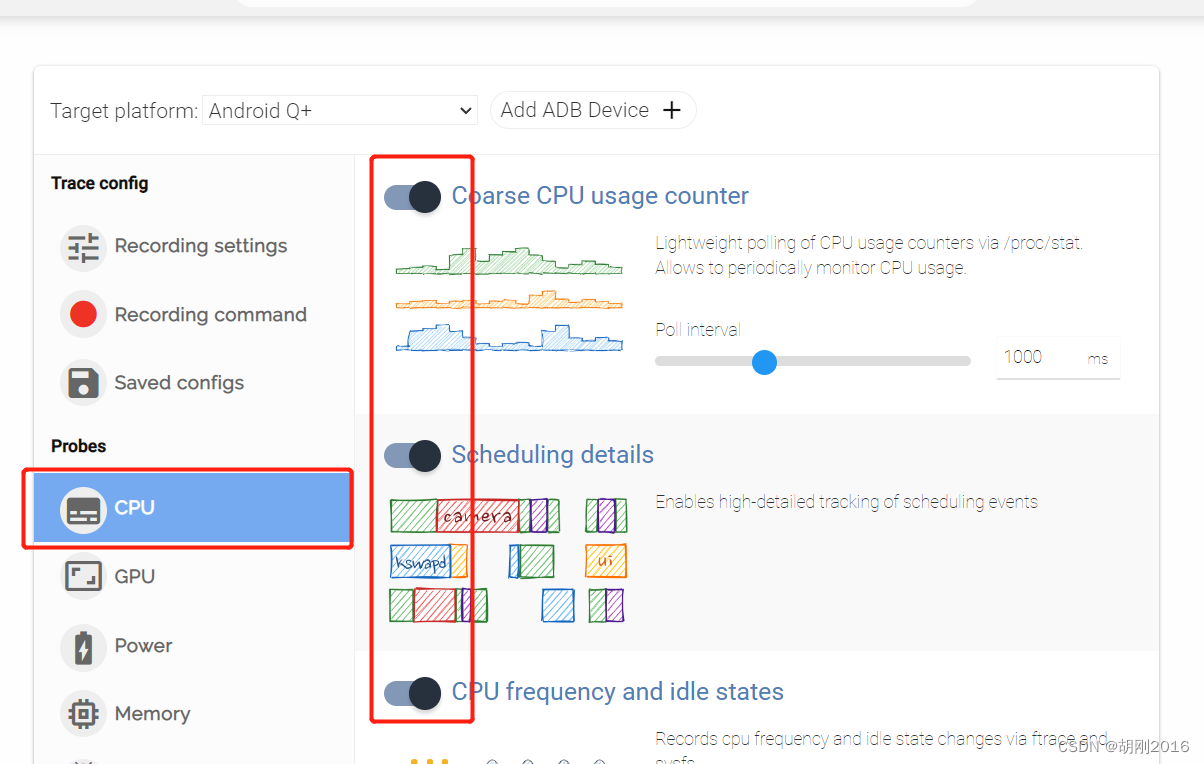Open Recording settings section
The height and width of the screenshot is (764, 1204).
tap(195, 246)
